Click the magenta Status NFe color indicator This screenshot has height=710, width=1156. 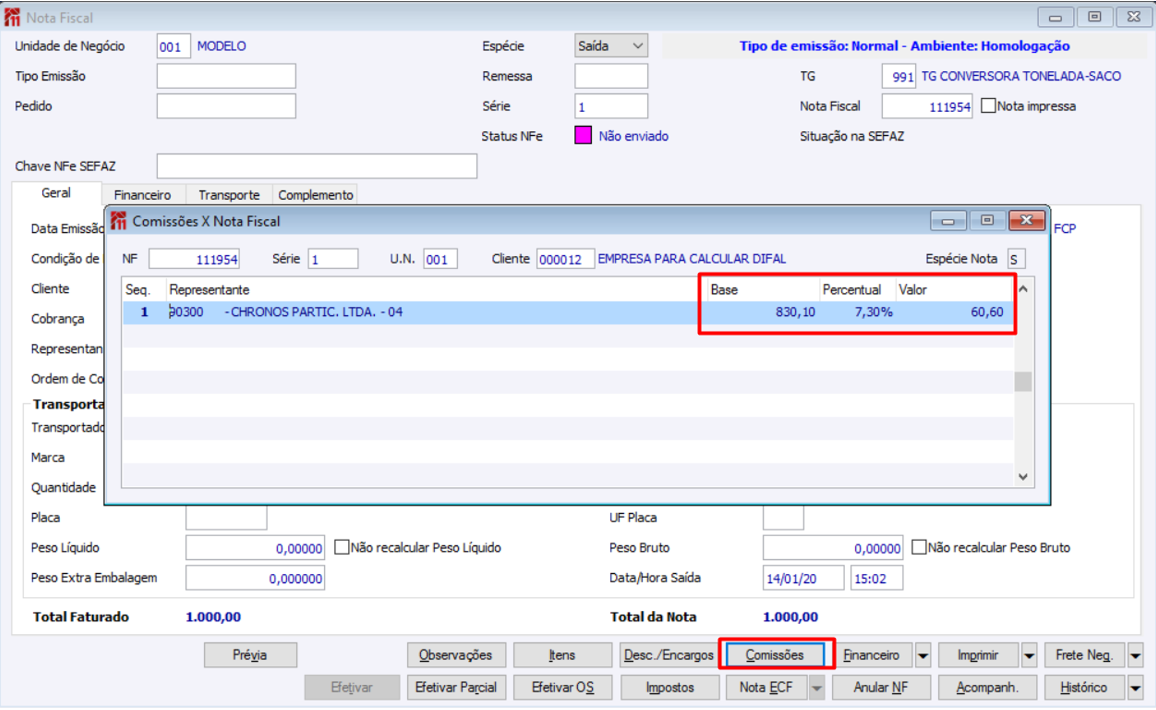pyautogui.click(x=583, y=136)
